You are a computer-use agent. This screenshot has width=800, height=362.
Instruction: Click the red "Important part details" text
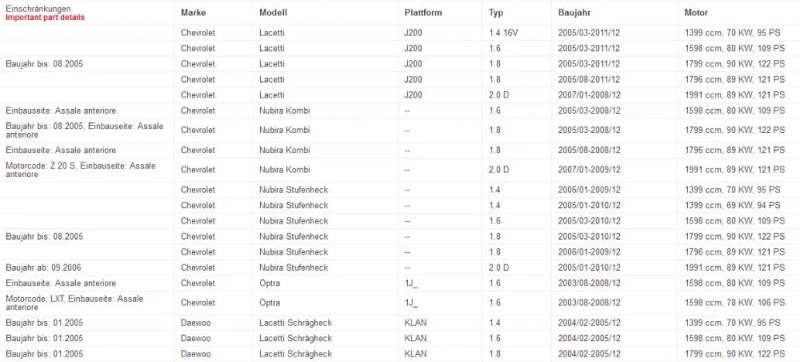point(45,18)
